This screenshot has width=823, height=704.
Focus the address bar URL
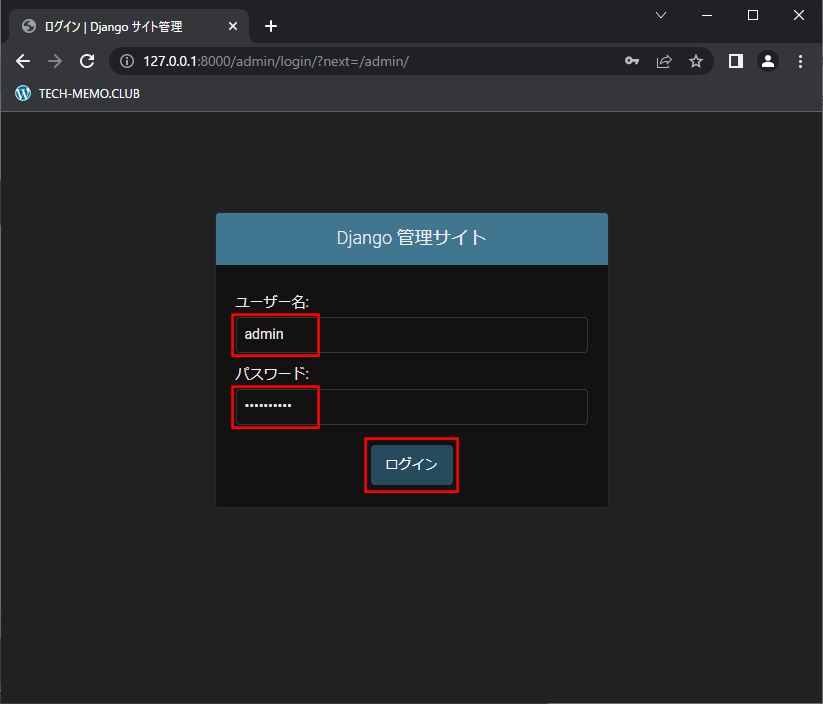276,61
